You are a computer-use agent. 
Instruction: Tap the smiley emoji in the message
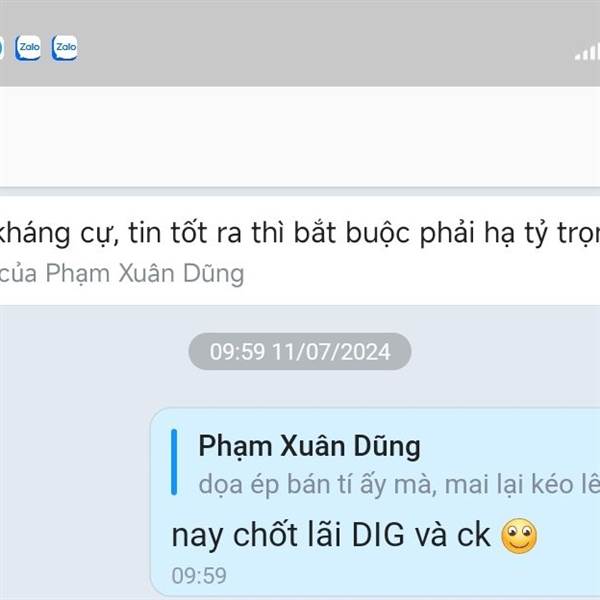click(519, 536)
